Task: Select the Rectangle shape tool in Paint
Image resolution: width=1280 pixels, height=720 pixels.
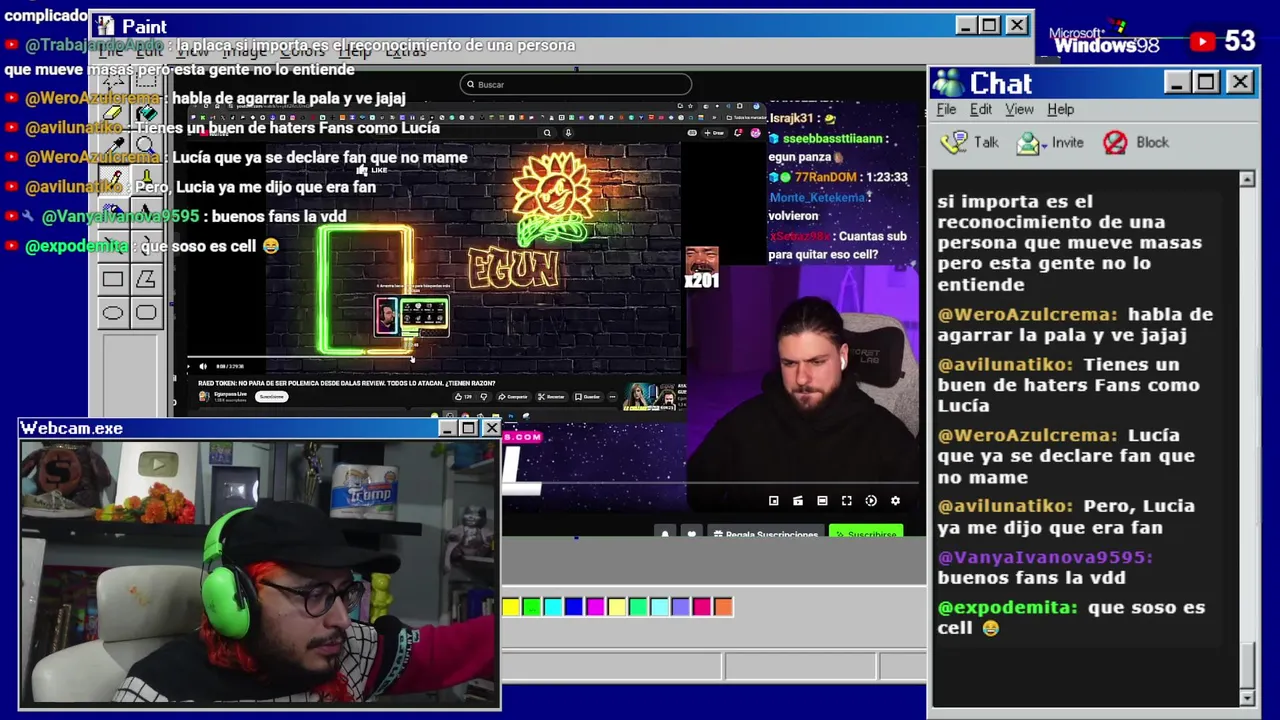Action: click(x=112, y=280)
